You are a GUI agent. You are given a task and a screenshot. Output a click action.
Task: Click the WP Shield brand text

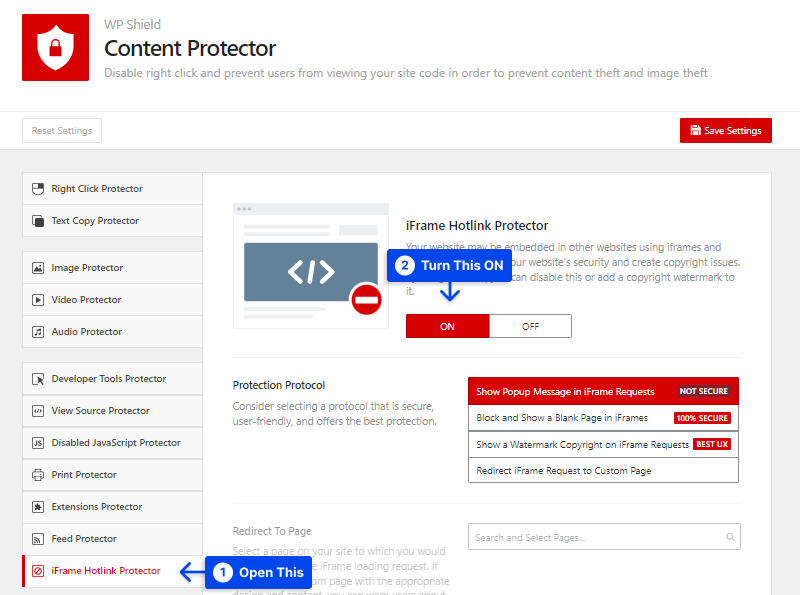pyautogui.click(x=133, y=24)
